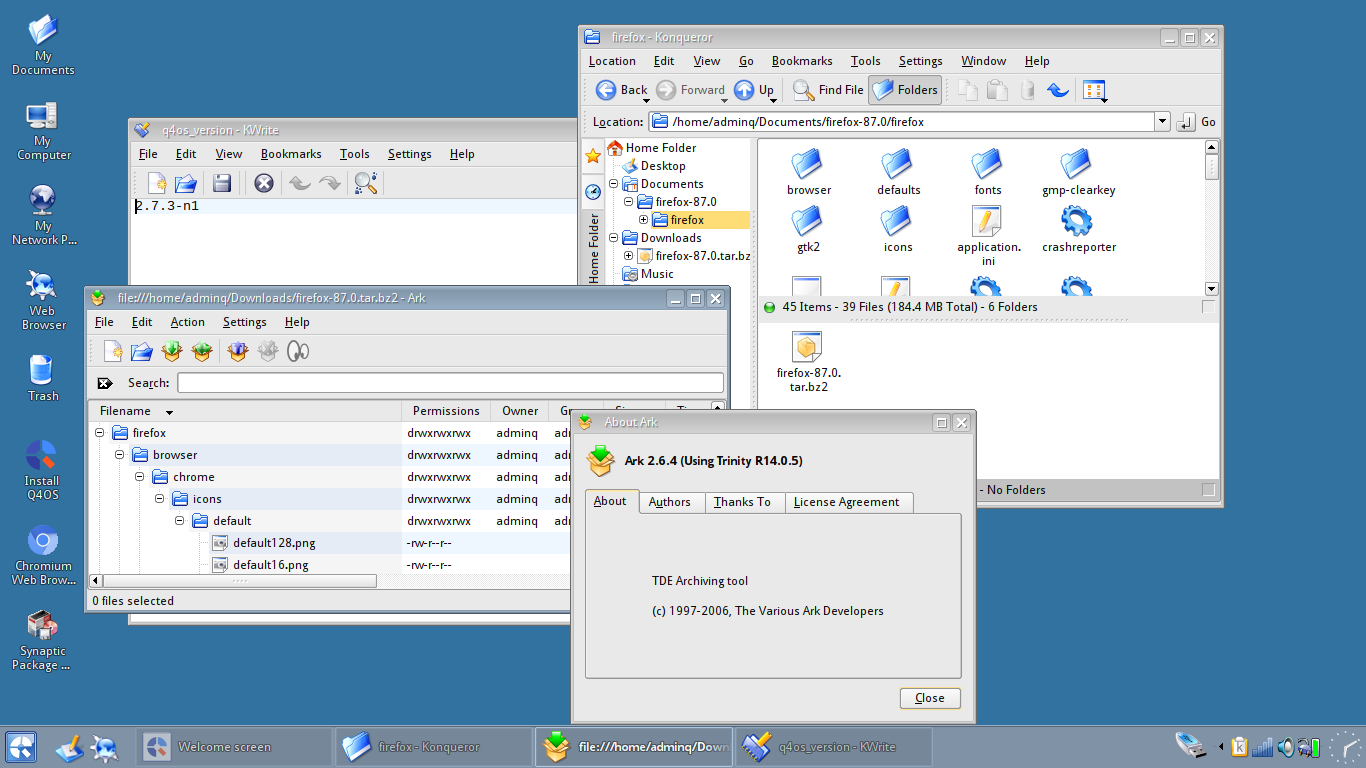1366x768 pixels.
Task: Sort Ark list by Permissions column header
Action: [x=446, y=411]
